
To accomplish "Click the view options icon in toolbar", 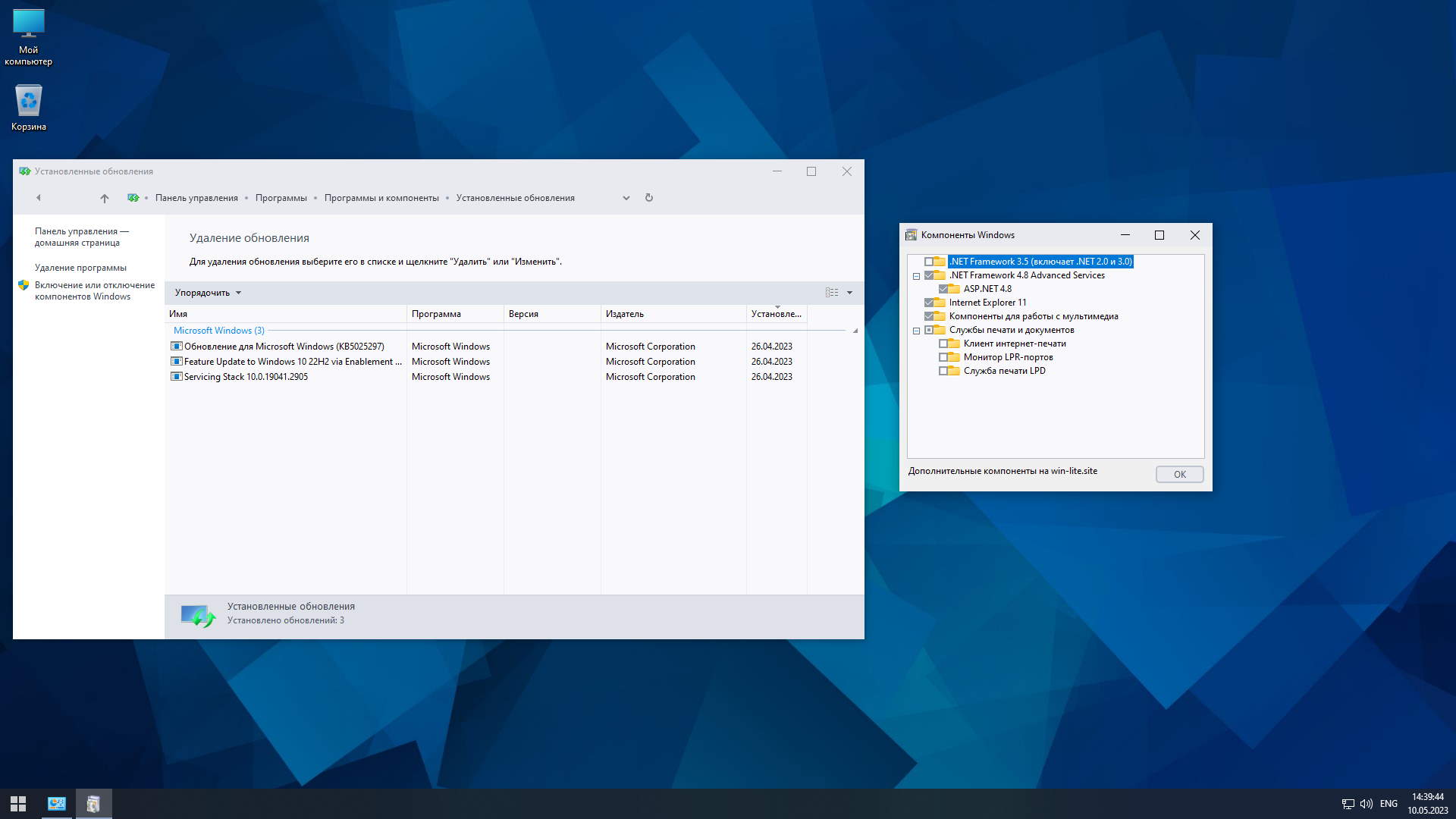I will (832, 293).
